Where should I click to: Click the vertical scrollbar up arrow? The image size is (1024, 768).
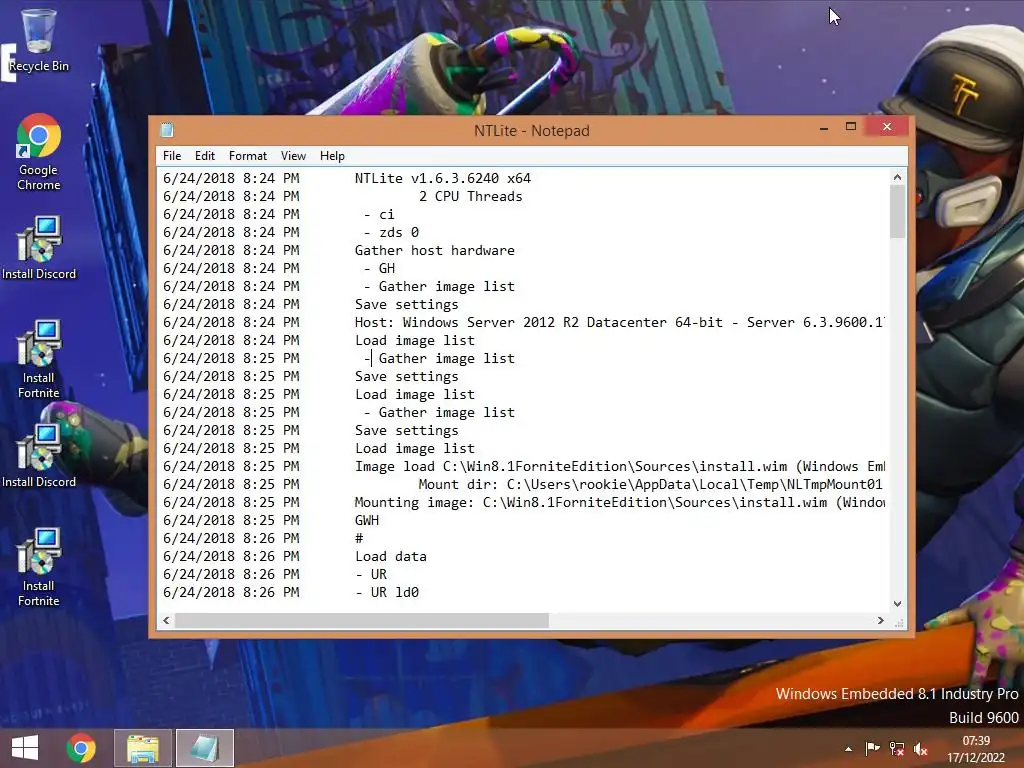click(897, 177)
